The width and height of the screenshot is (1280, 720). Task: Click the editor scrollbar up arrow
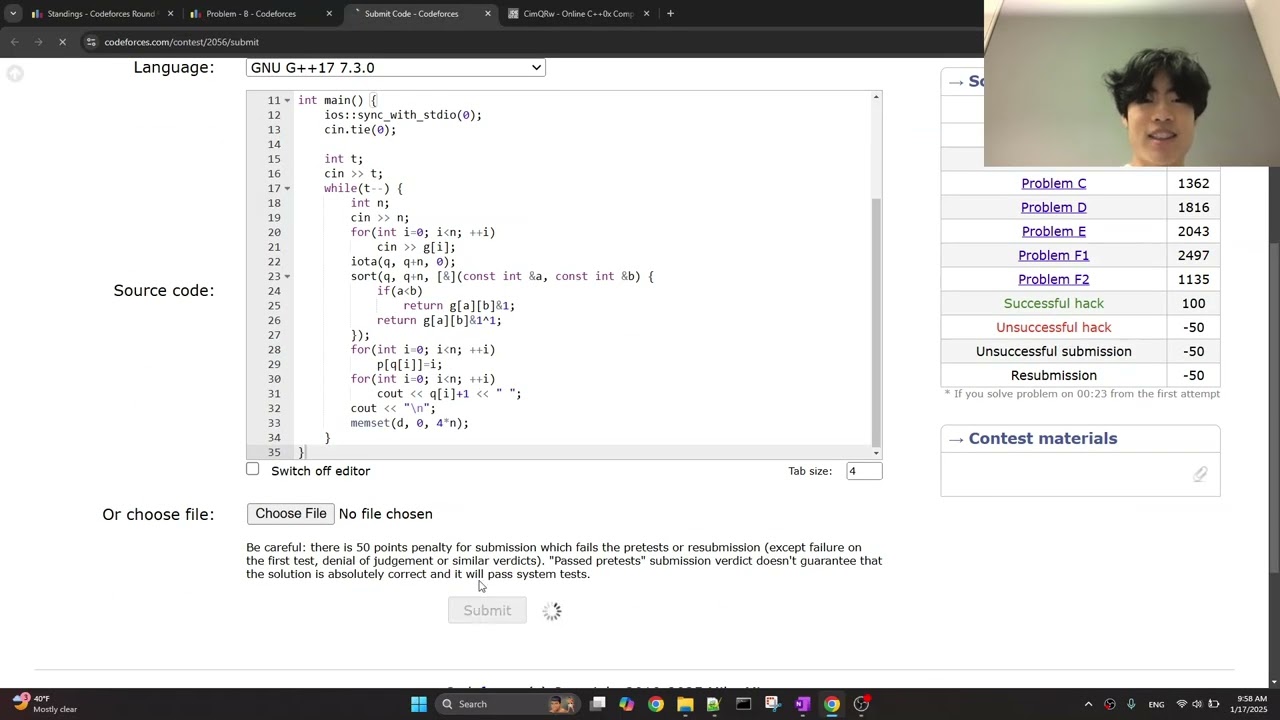877,97
